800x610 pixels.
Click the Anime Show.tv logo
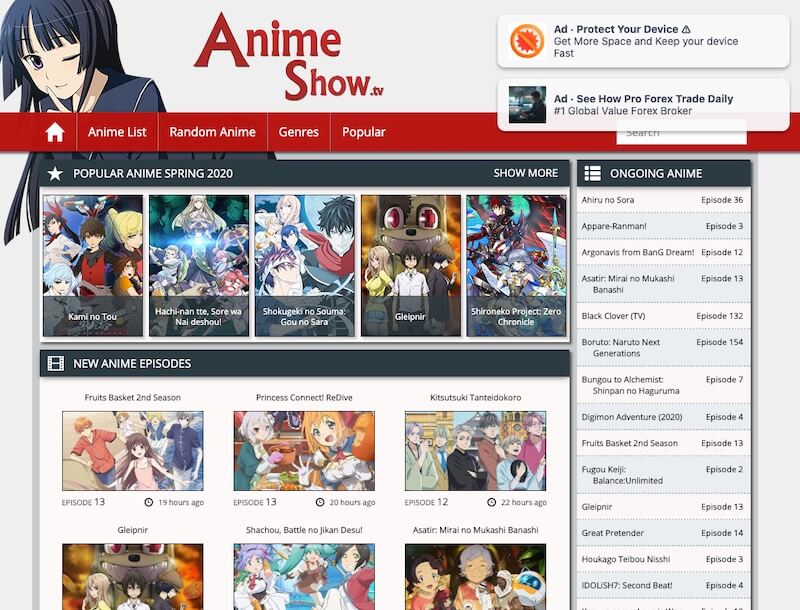coord(289,56)
